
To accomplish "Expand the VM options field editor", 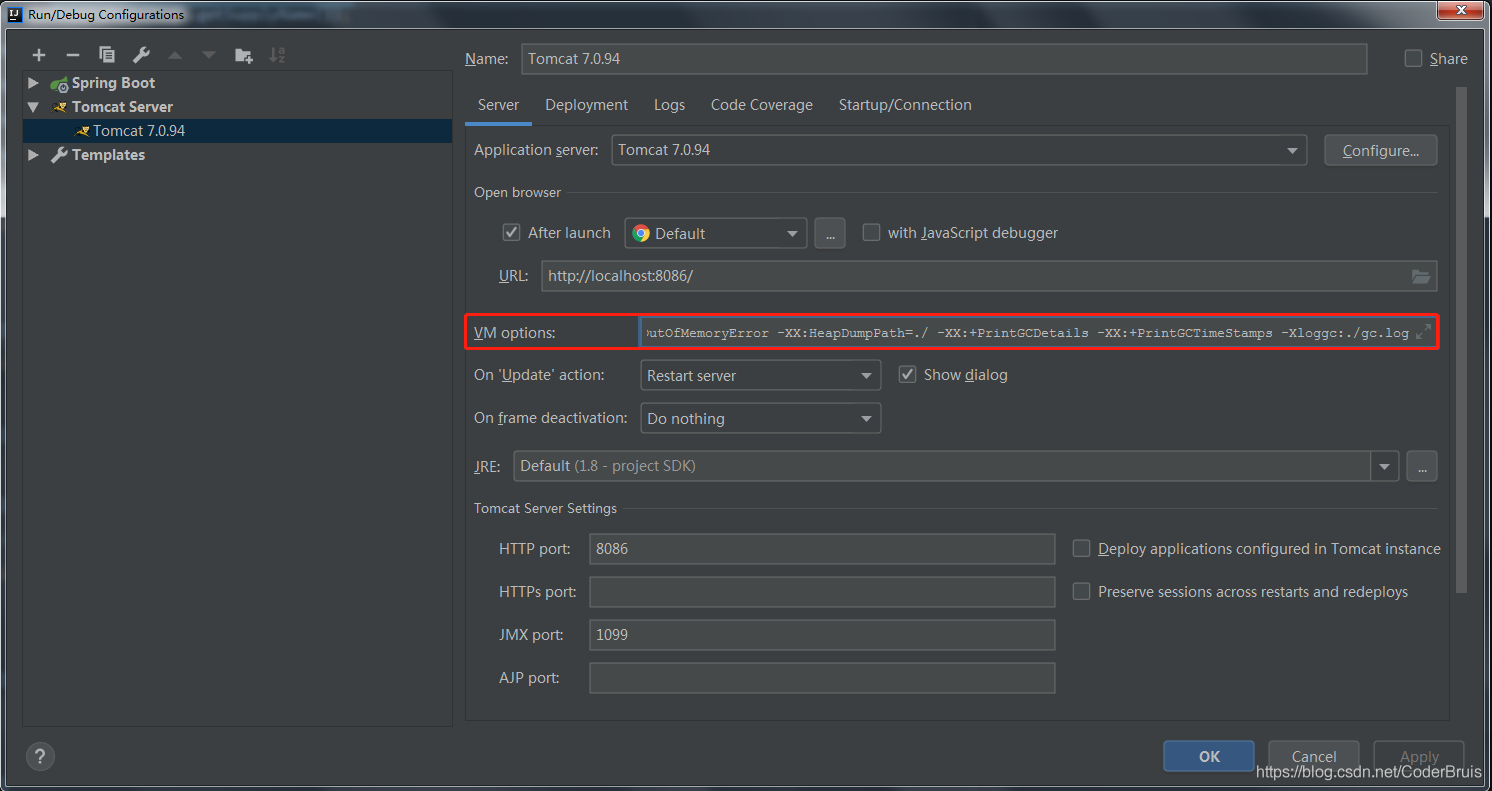I will 1424,332.
